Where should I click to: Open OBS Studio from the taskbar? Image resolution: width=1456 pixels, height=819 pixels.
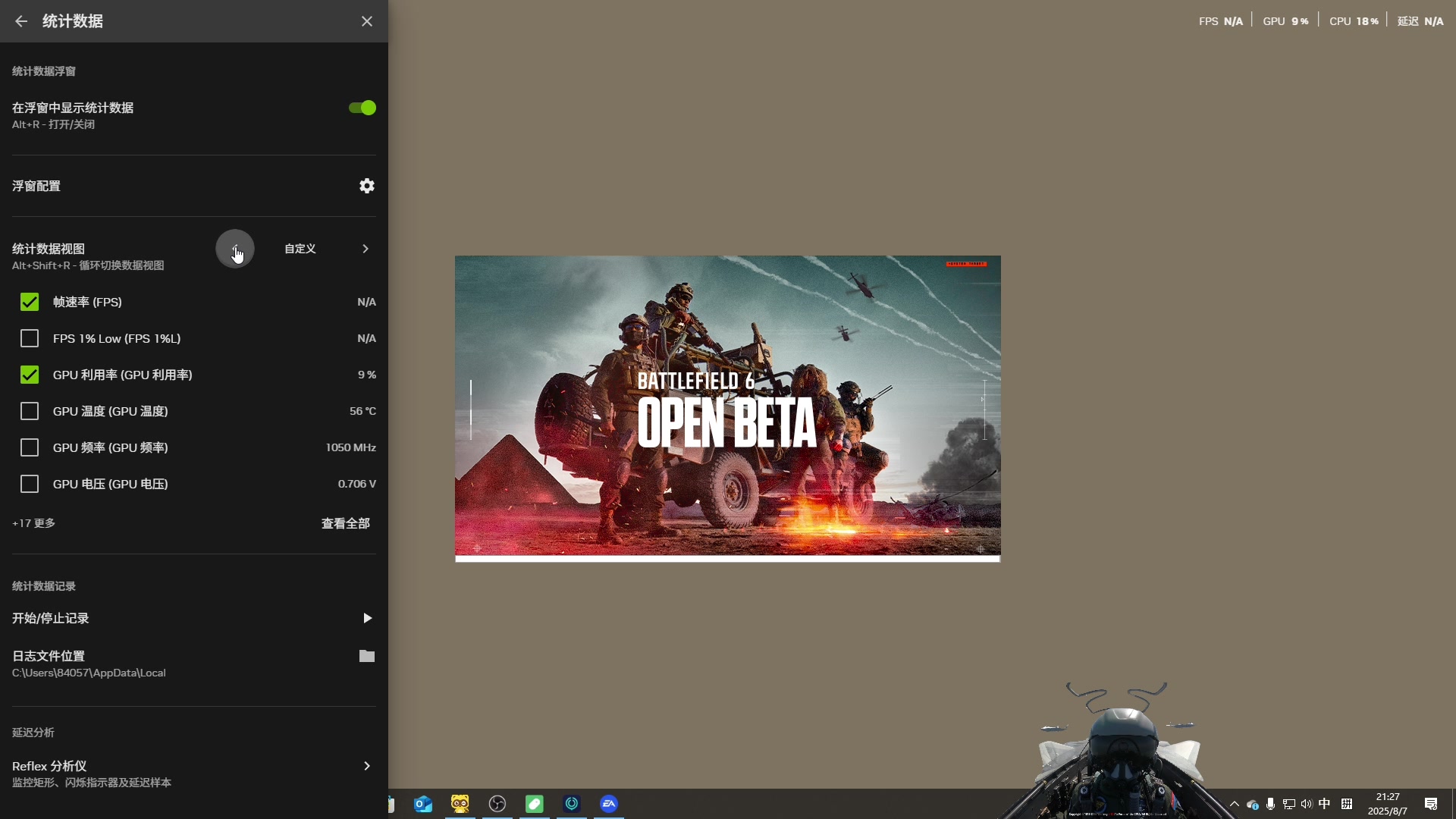point(497,804)
